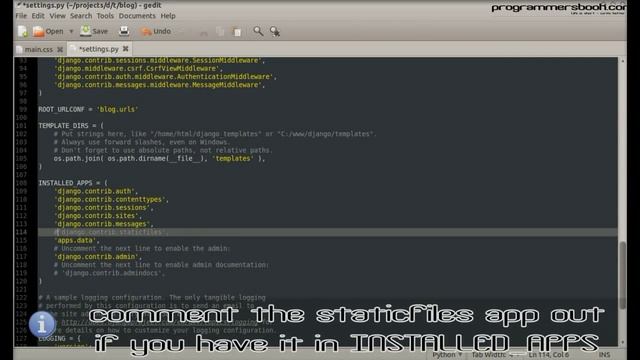This screenshot has height=360, width=640.
Task: Click the CsrfViewMiddleware line
Action: (x=138, y=69)
